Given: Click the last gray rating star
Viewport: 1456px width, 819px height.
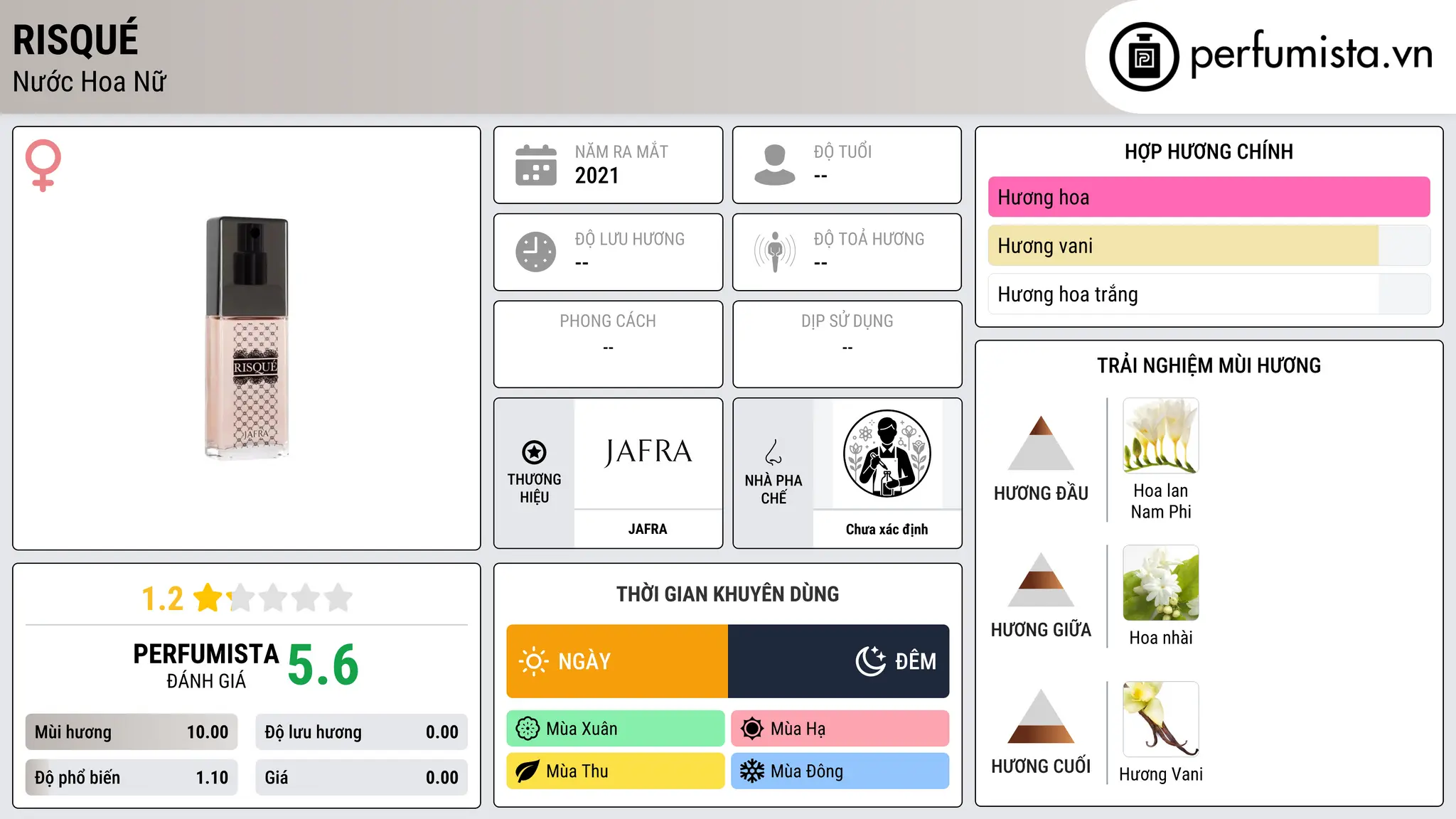Looking at the screenshot, I should click(x=338, y=597).
